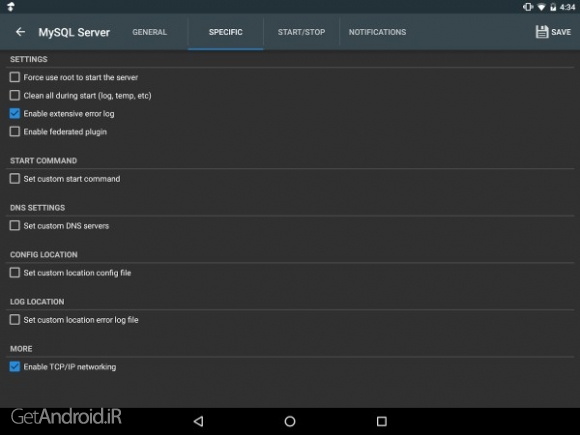Open the Start/Stop tab
This screenshot has width=580, height=435.
tap(301, 32)
